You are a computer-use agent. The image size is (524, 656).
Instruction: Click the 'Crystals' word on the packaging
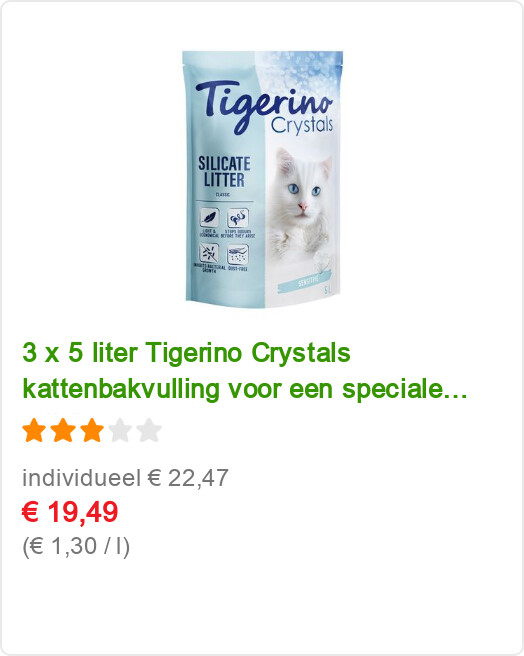(x=302, y=125)
